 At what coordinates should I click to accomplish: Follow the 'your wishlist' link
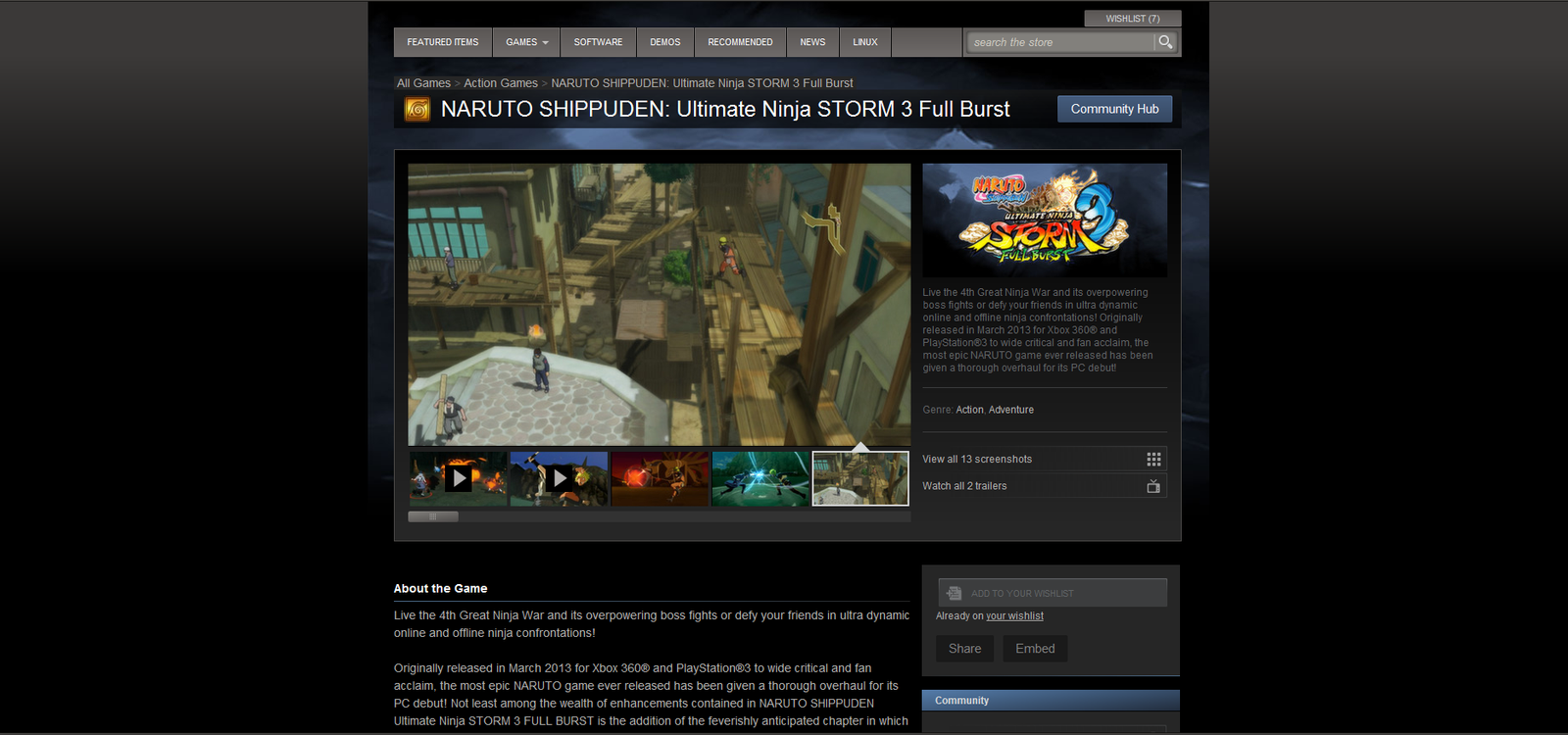(1014, 616)
